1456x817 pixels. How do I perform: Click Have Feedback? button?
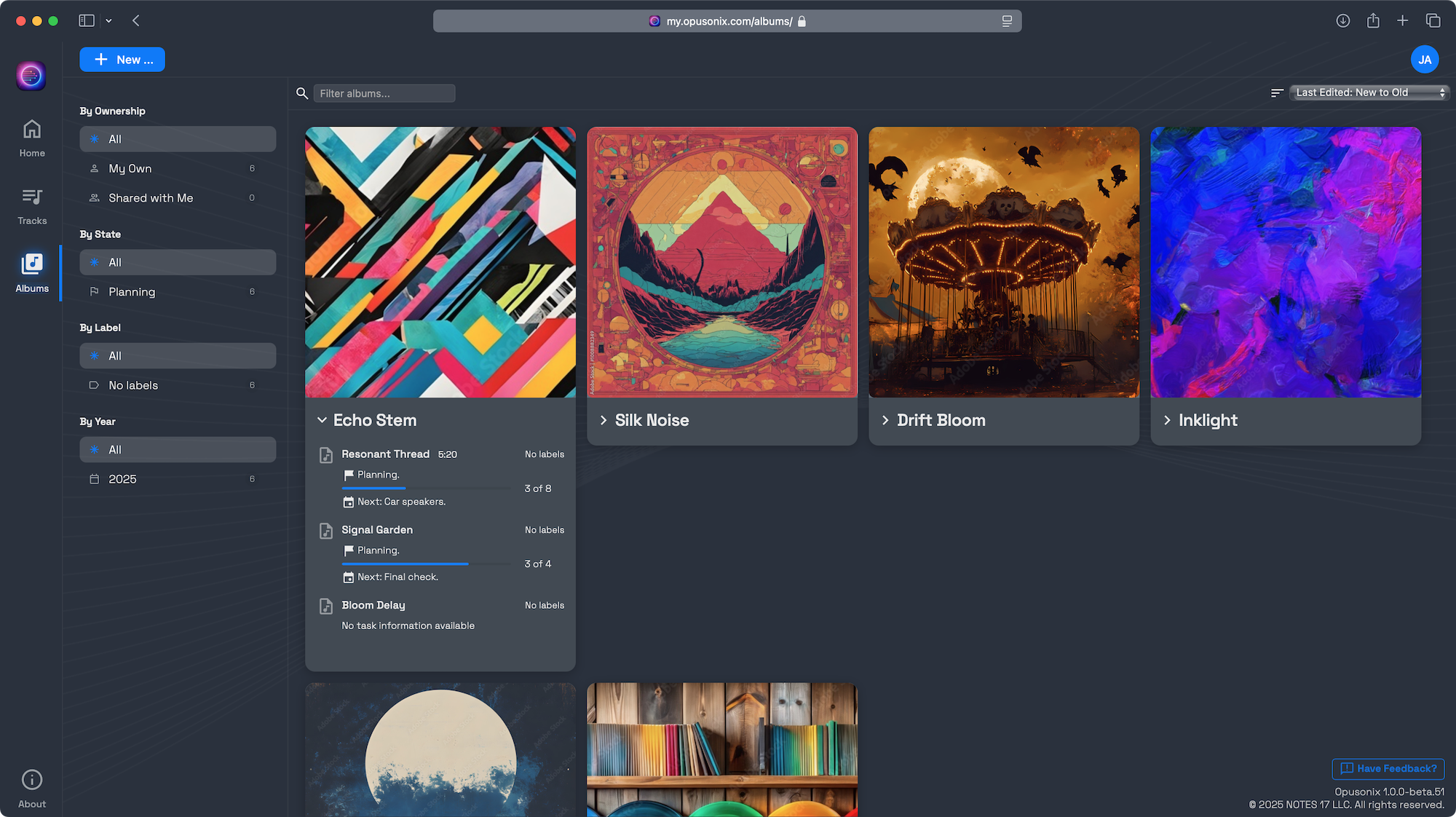(x=1388, y=768)
